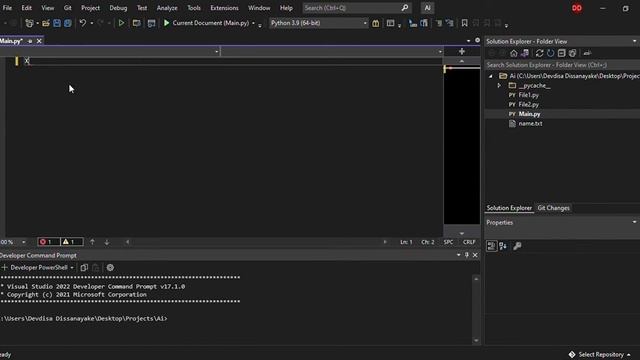Select name.txt in Solution Explorer

[x=530, y=124]
